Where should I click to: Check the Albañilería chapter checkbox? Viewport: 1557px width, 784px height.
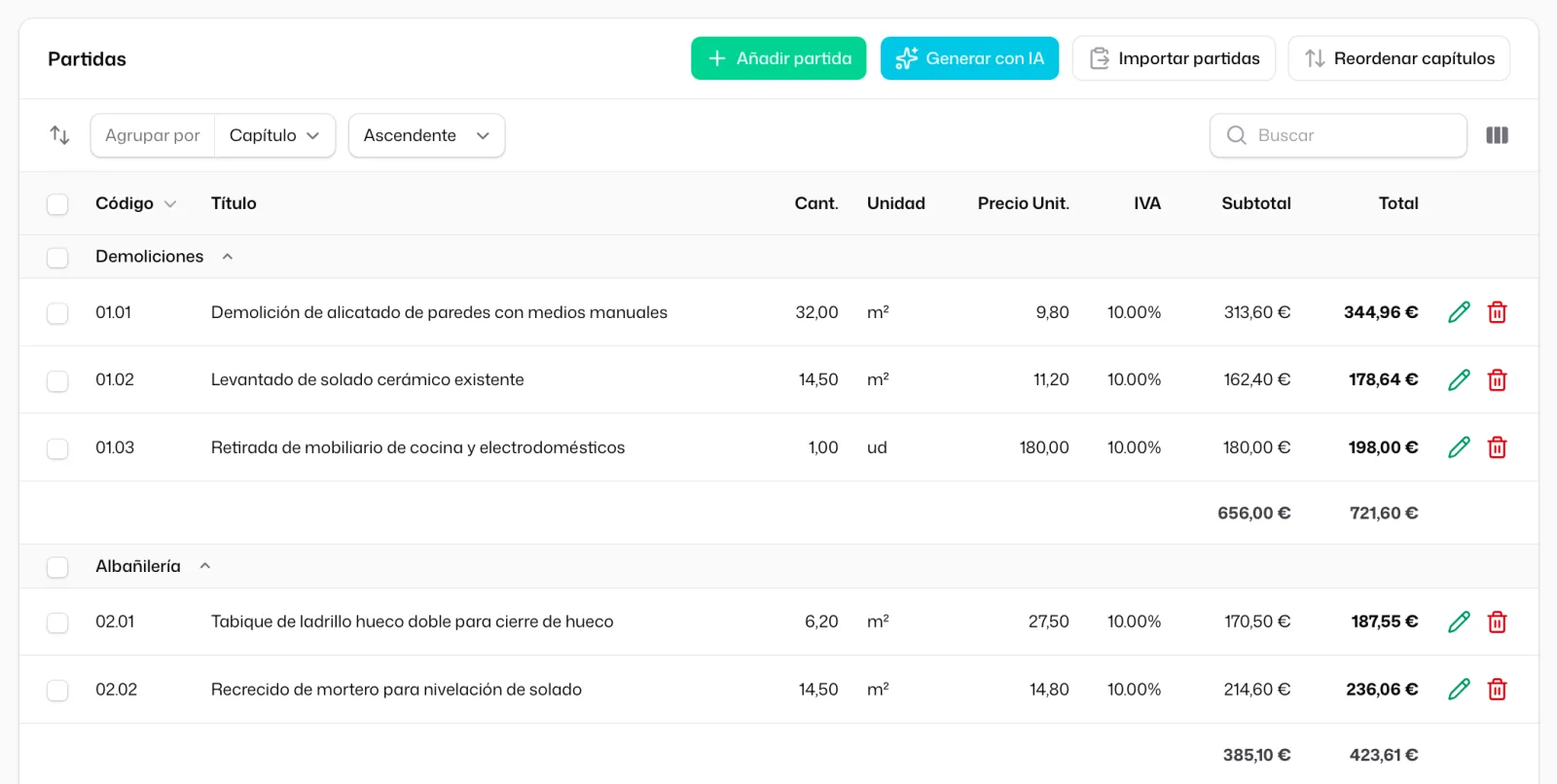(57, 567)
